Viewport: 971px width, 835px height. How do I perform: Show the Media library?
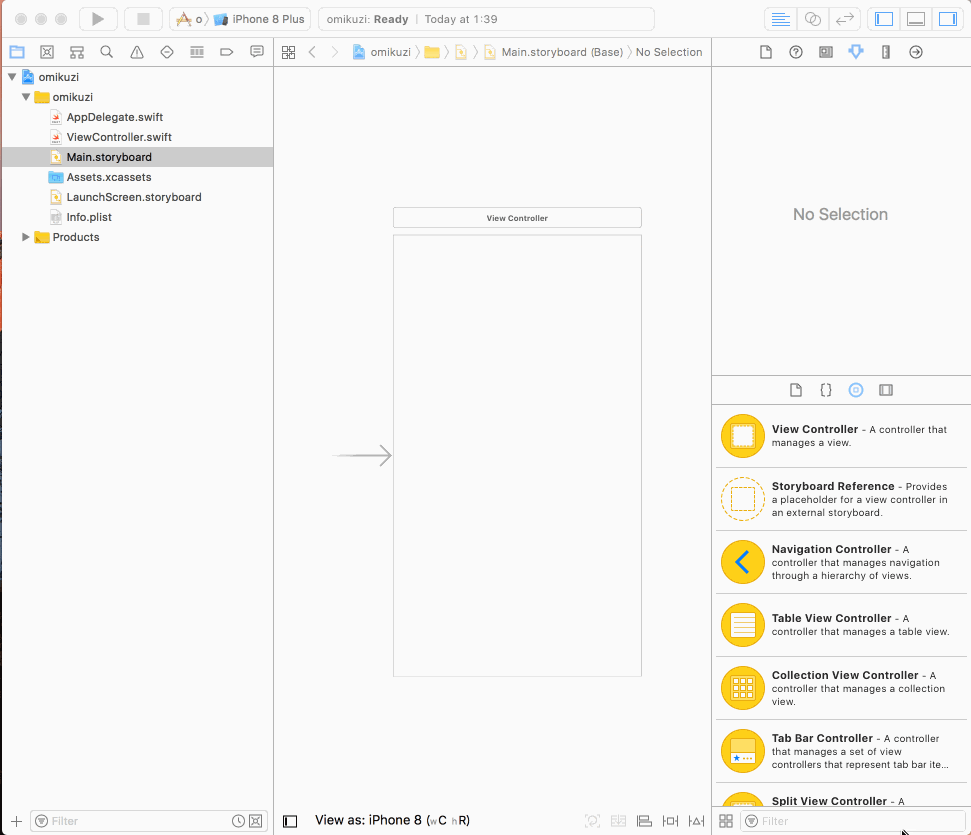[886, 390]
